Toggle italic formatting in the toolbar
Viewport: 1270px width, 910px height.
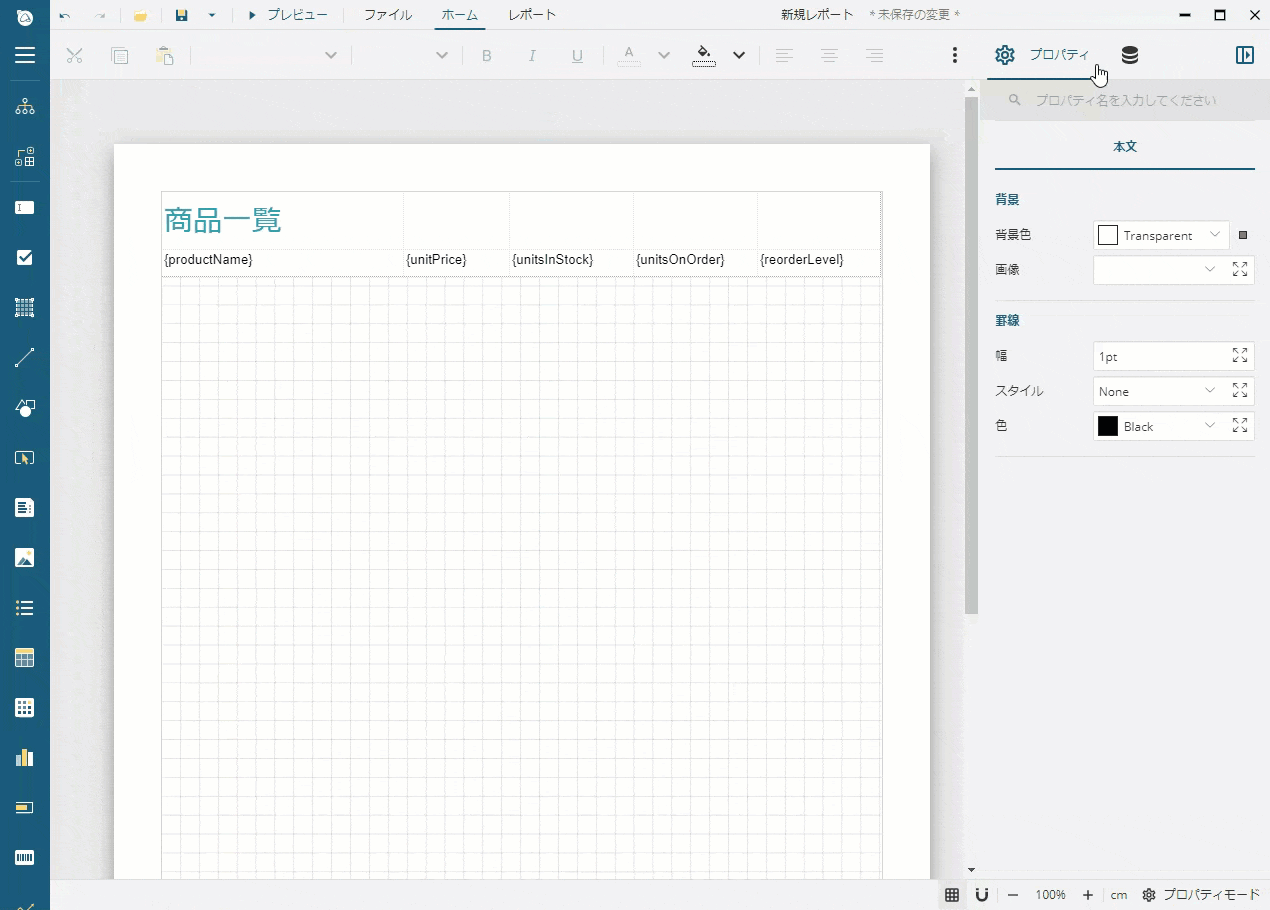[x=533, y=55]
